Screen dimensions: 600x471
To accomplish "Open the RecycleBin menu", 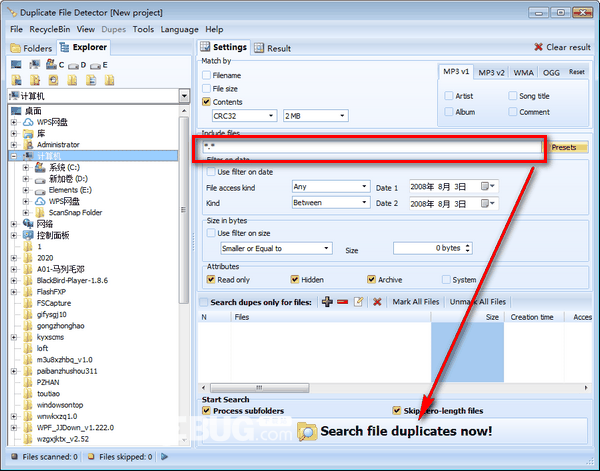I will (50, 29).
